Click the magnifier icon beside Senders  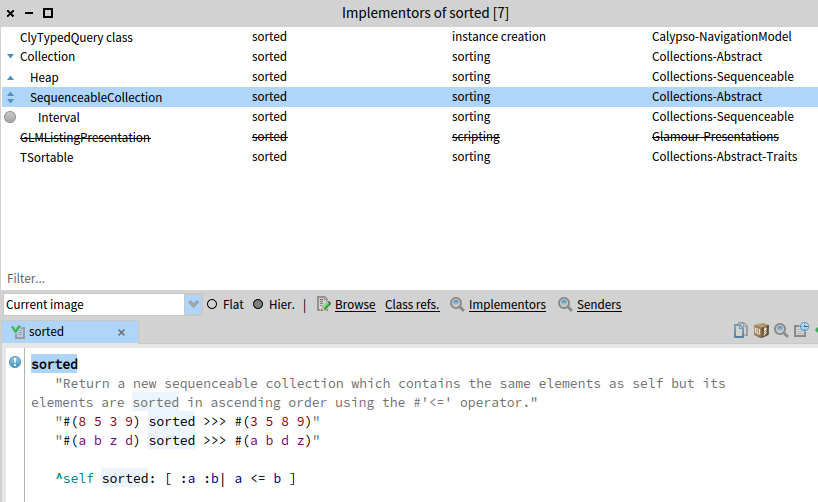(565, 304)
